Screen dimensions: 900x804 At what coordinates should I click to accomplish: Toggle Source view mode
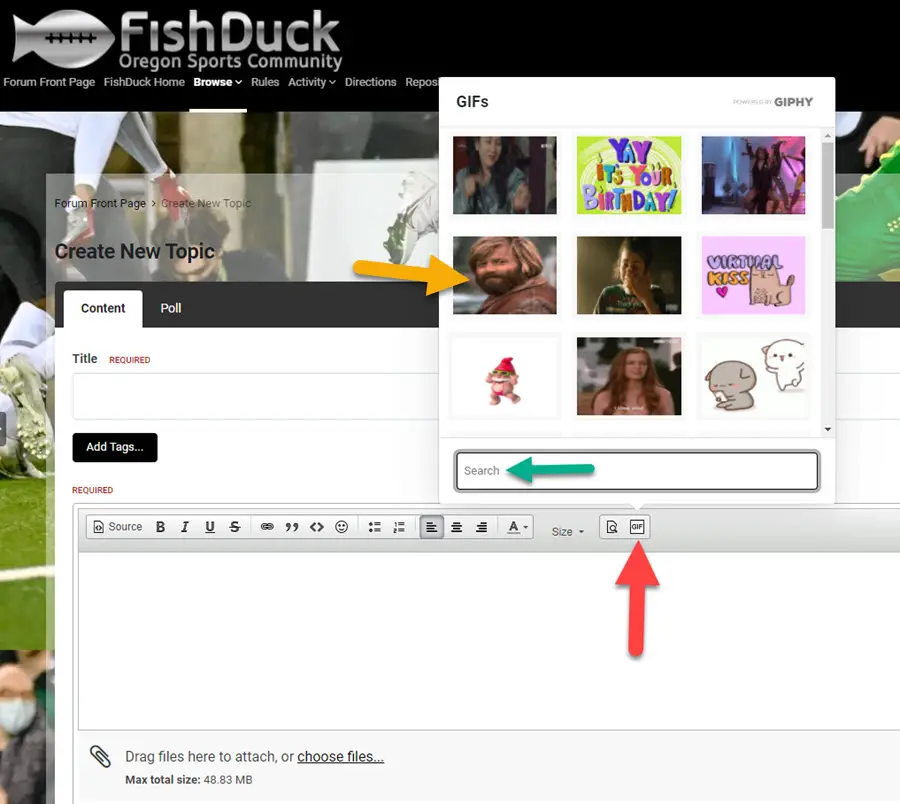coord(117,527)
